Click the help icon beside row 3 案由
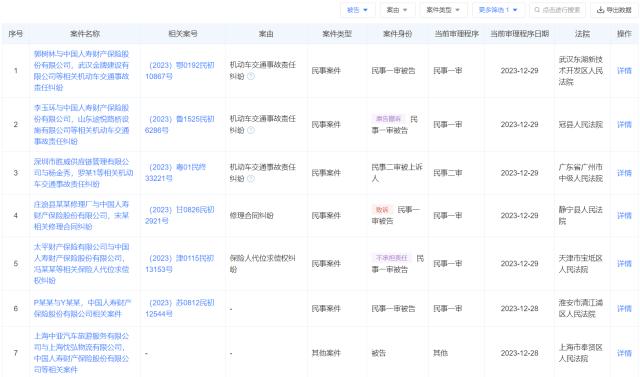Image resolution: width=640 pixels, height=377 pixels. pos(251,178)
